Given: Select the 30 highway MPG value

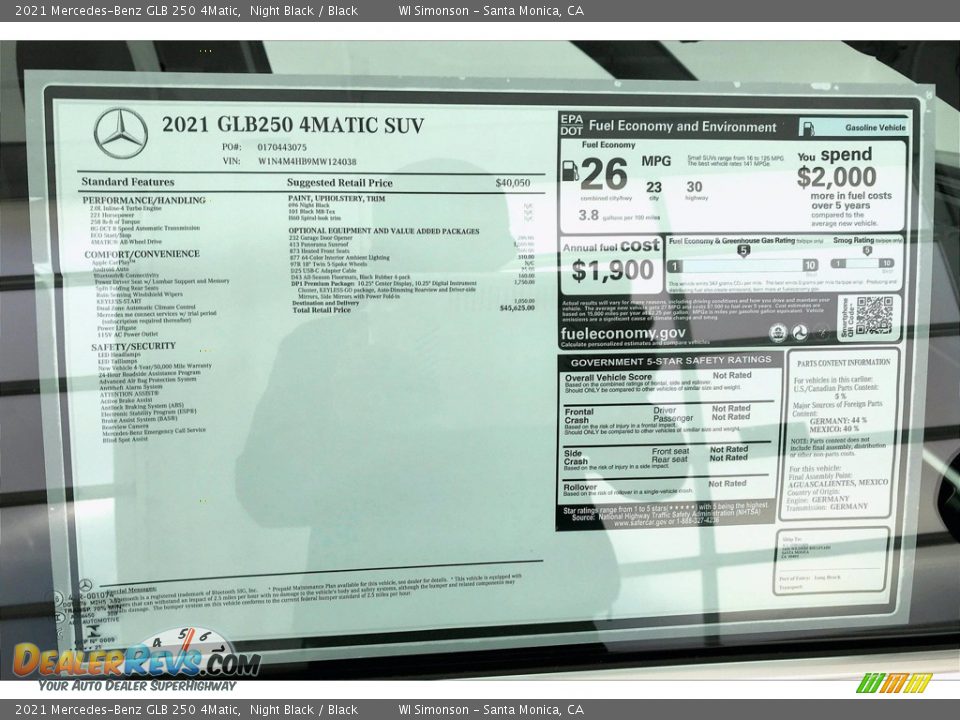Looking at the screenshot, I should (x=694, y=187).
